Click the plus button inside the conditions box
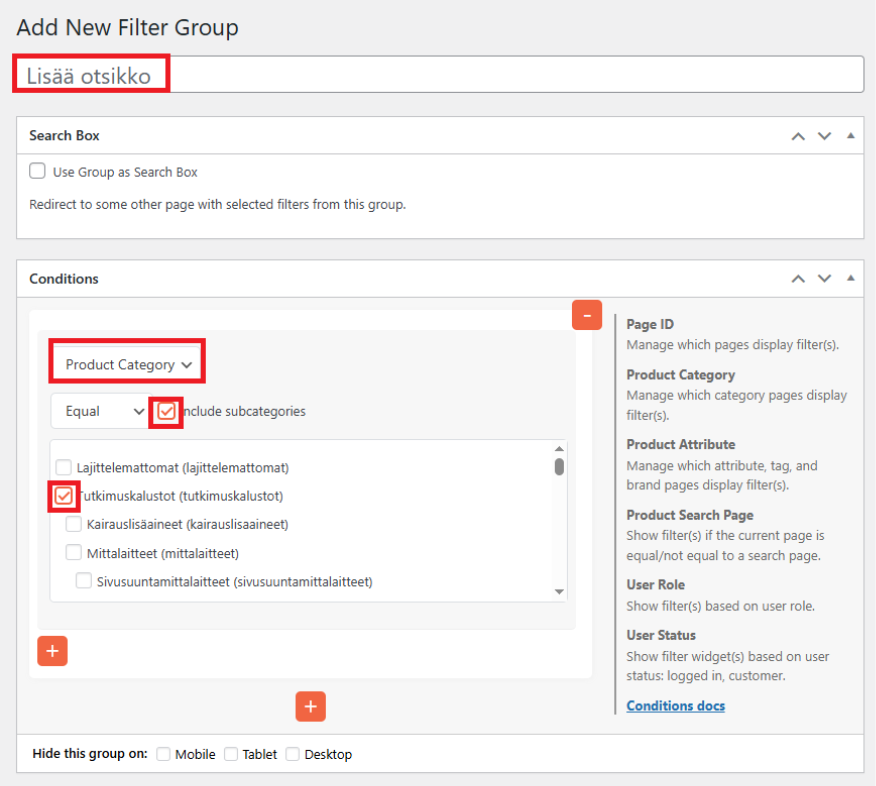 tap(52, 650)
